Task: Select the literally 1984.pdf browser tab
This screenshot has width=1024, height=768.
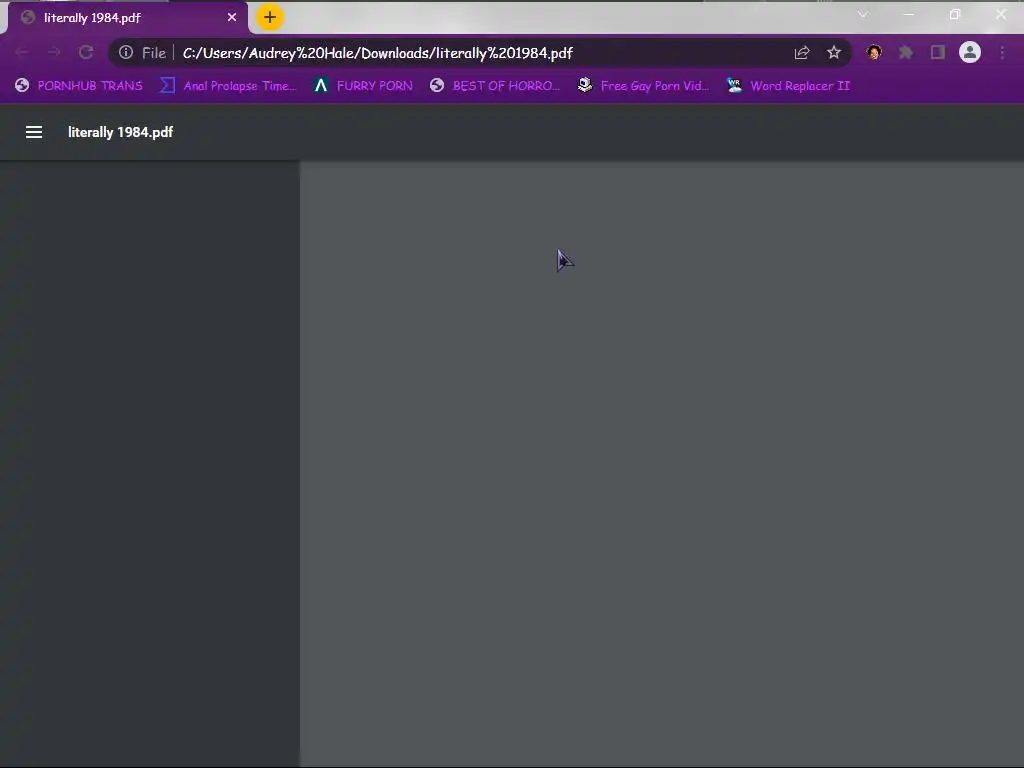Action: pyautogui.click(x=128, y=18)
